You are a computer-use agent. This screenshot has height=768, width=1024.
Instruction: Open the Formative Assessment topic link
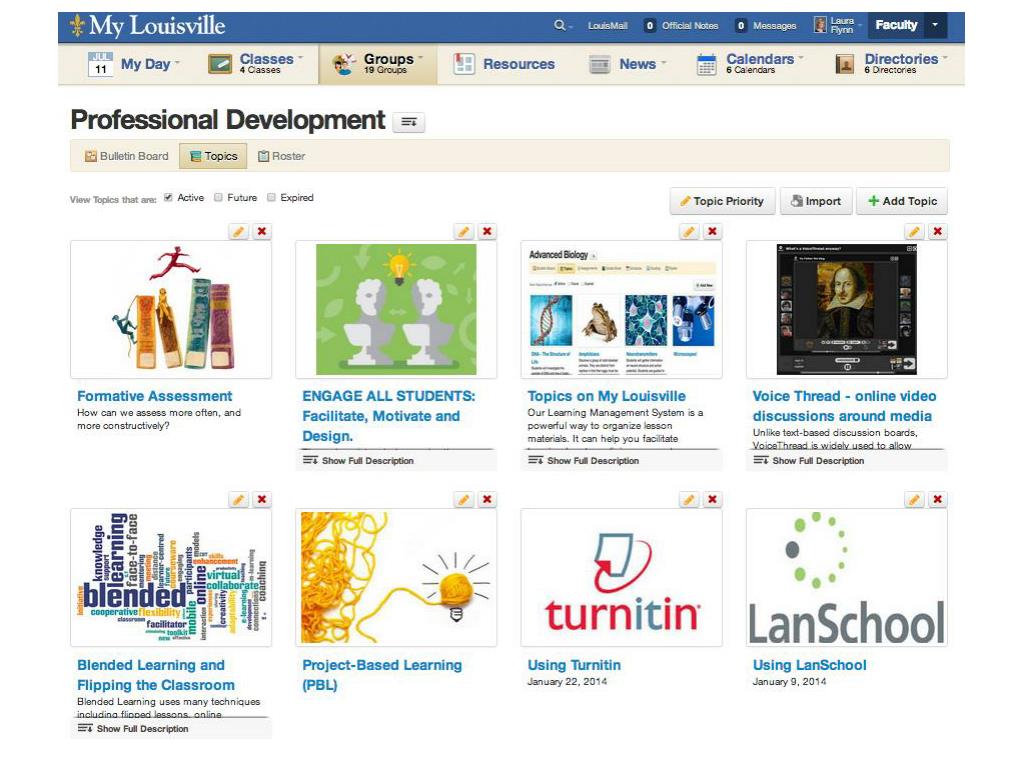click(x=154, y=396)
